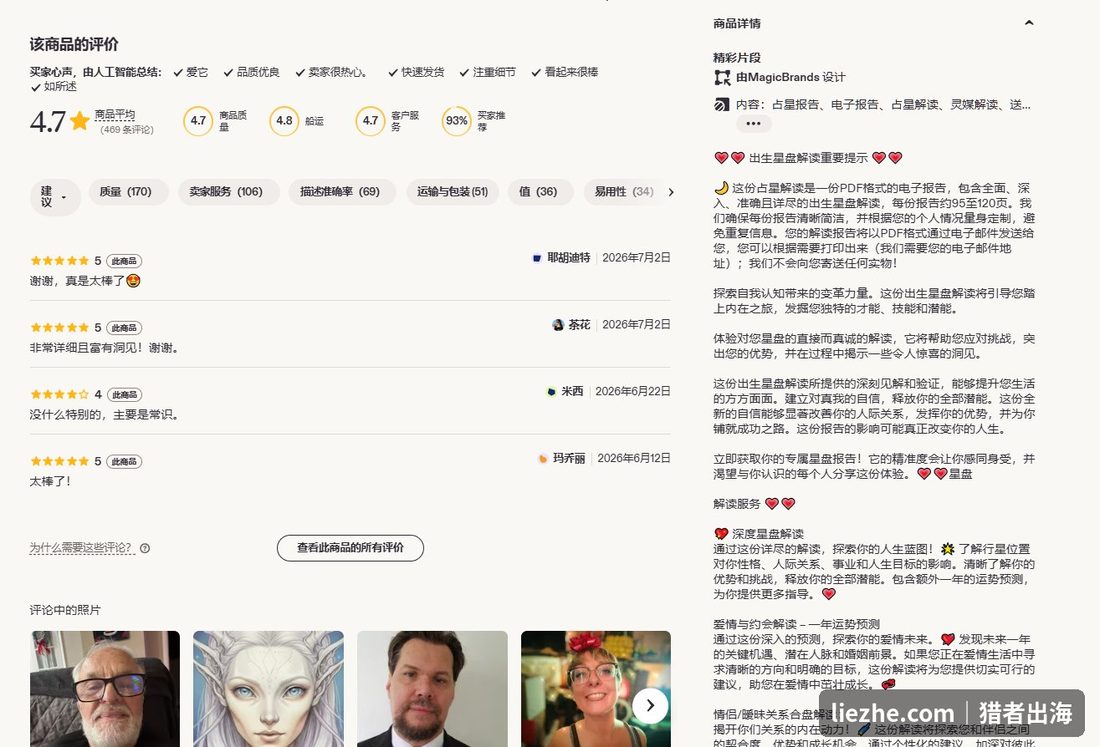Click the 4.7 客户服务 rating circle
Screen dimensions: 1100x747
370,121
